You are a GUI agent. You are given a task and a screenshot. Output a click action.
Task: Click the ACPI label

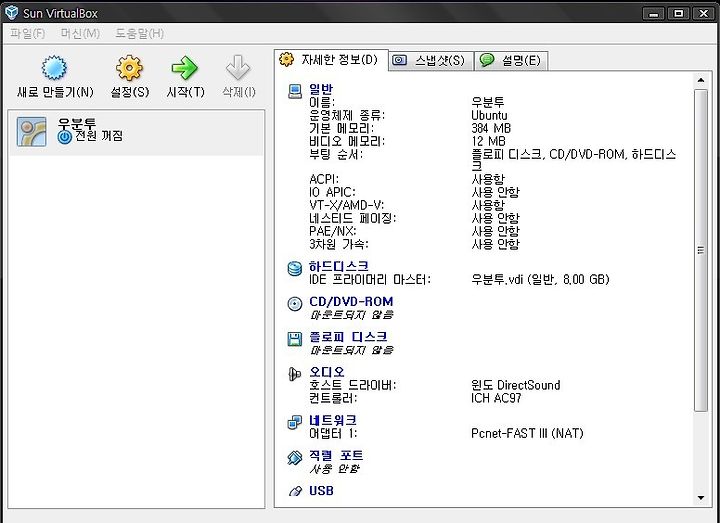pos(324,179)
